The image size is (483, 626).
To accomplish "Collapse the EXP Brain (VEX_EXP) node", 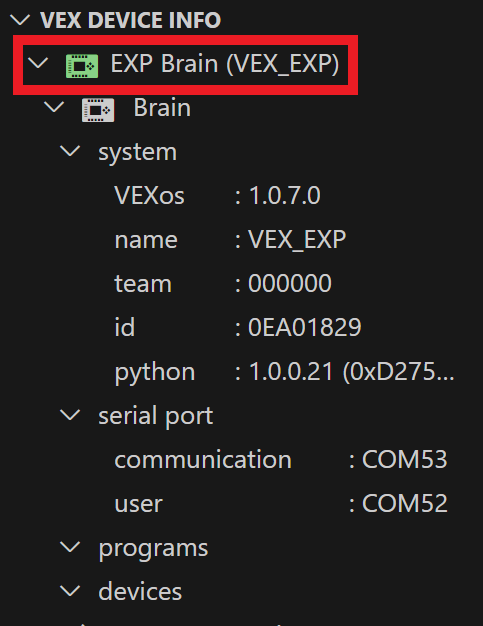I will click(x=38, y=63).
